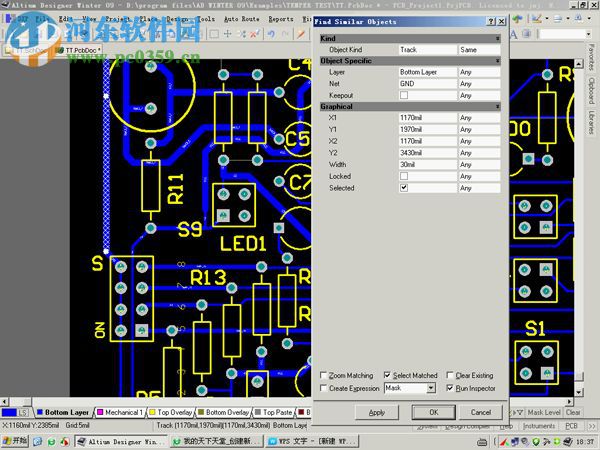Image resolution: width=600 pixels, height=450 pixels.
Task: Enable Clear Existing checkbox
Action: [x=450, y=375]
